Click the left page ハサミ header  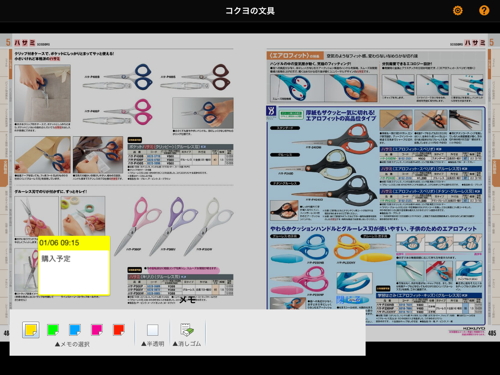[x=24, y=43]
